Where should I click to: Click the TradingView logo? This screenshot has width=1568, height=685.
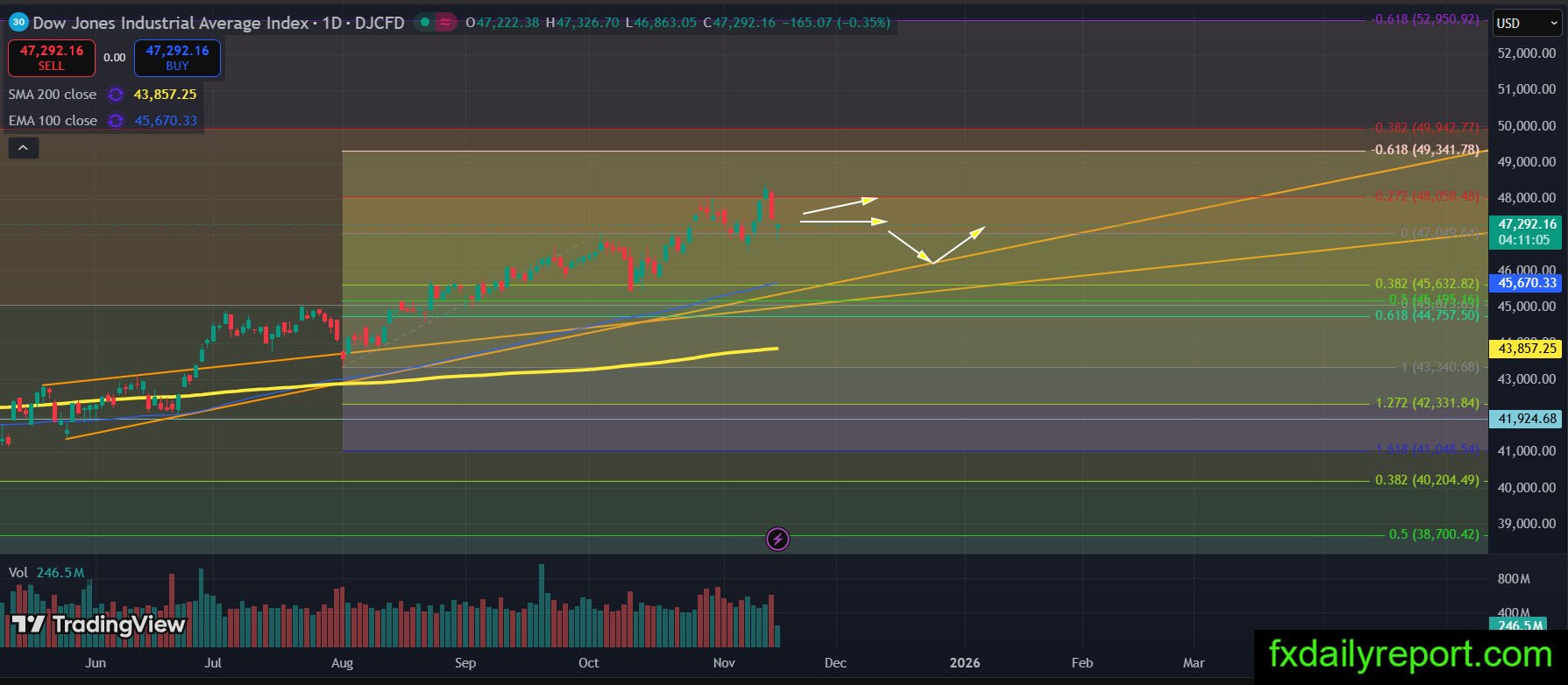(98, 625)
